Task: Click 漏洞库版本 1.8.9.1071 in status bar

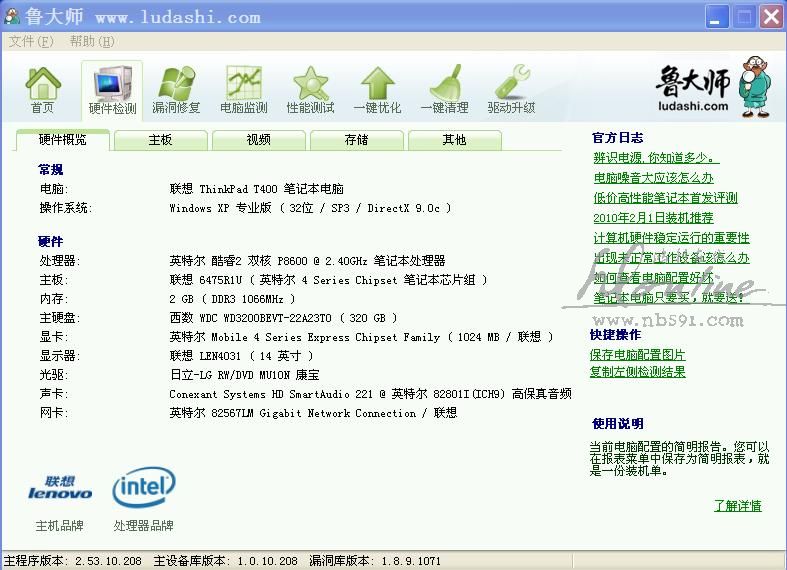Action: [375, 561]
